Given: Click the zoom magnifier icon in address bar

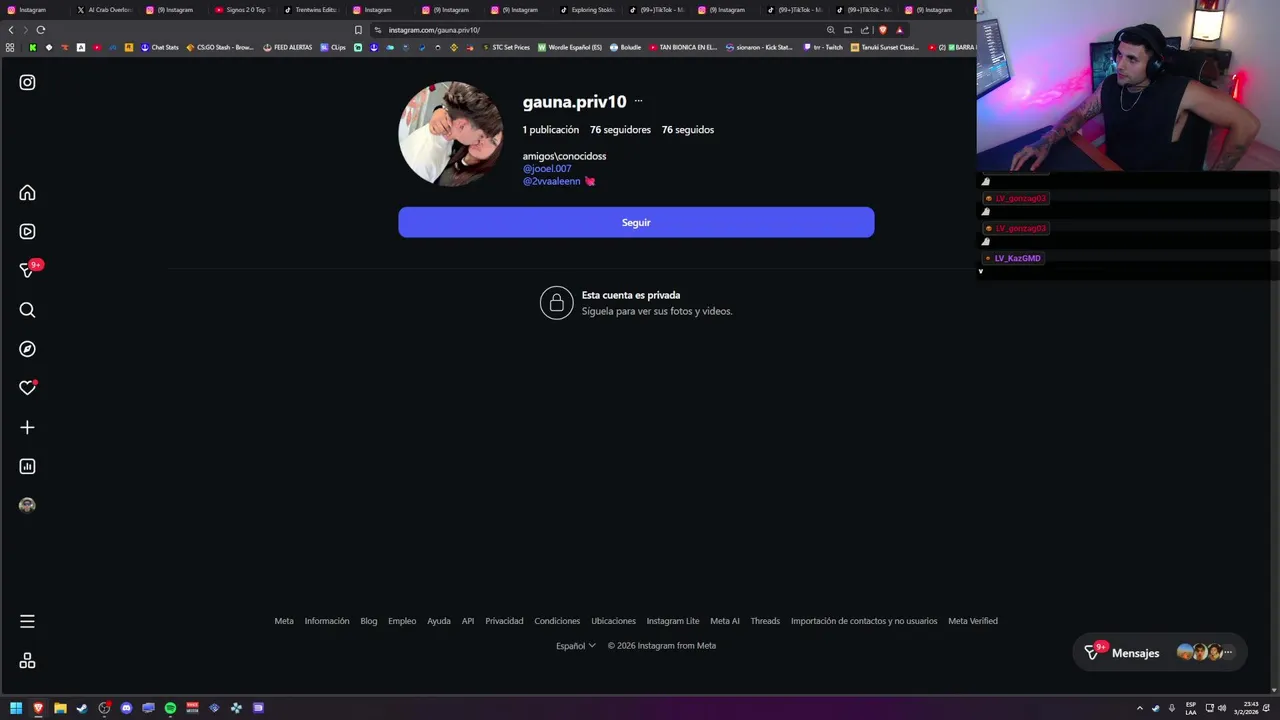Looking at the screenshot, I should coord(830,30).
